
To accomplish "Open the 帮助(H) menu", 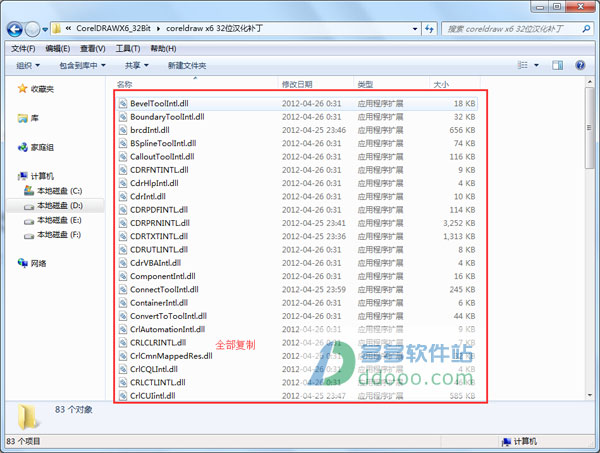I will coord(163,49).
